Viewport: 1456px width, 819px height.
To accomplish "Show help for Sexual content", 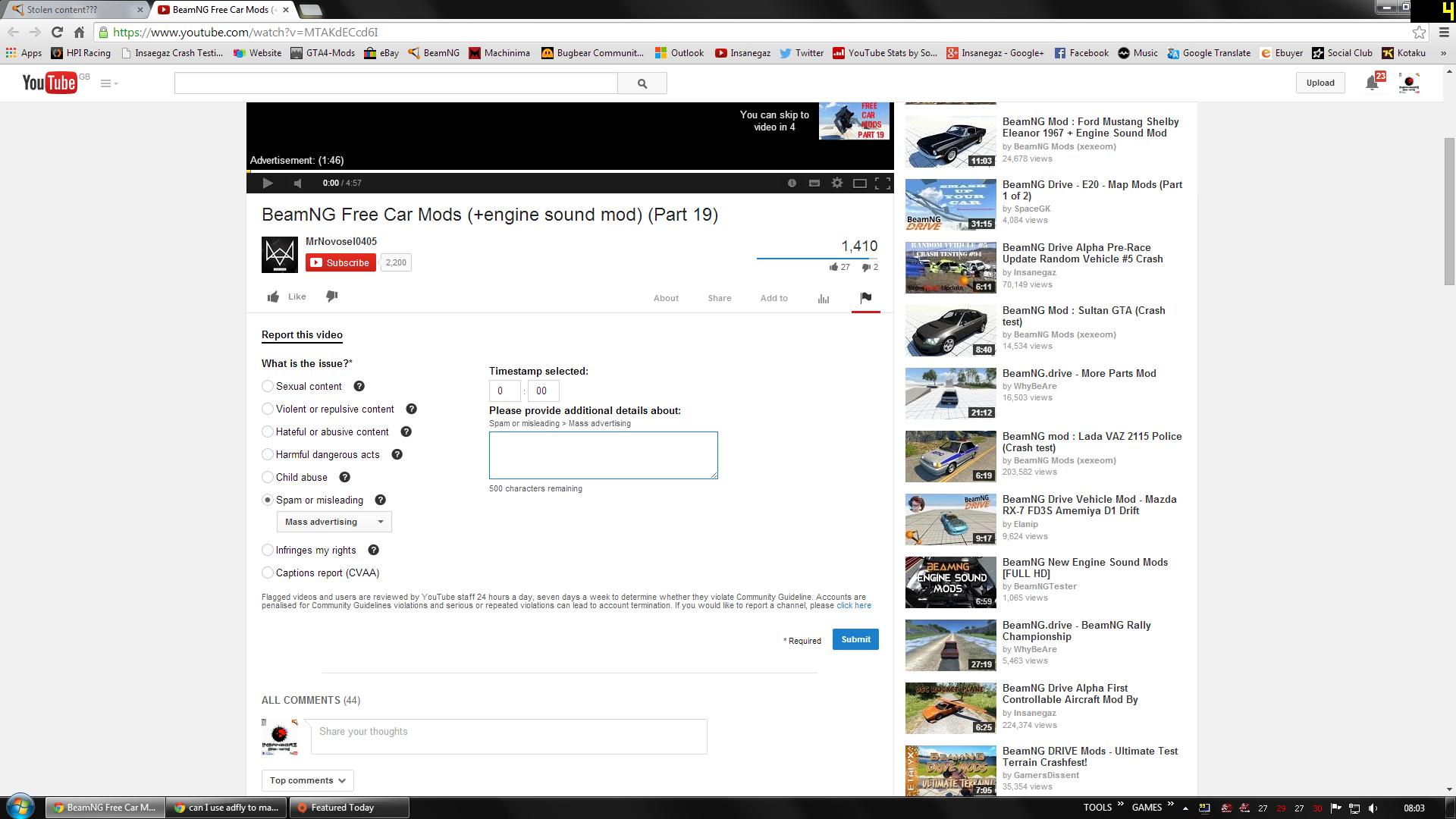I will pyautogui.click(x=359, y=386).
